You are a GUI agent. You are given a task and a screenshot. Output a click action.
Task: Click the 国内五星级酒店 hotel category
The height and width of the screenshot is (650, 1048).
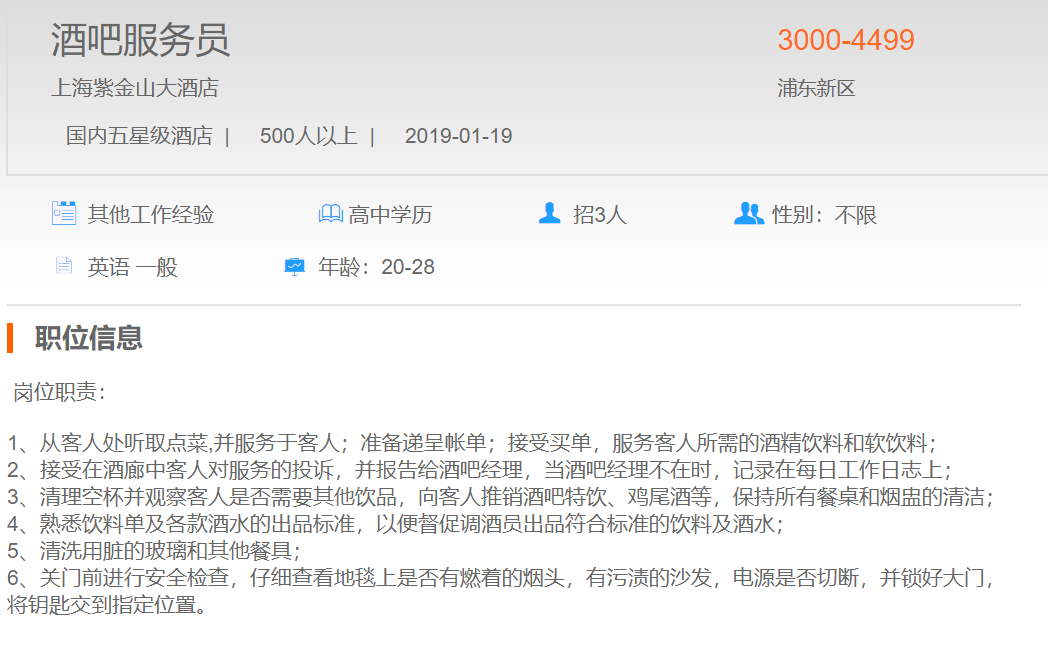pos(139,136)
